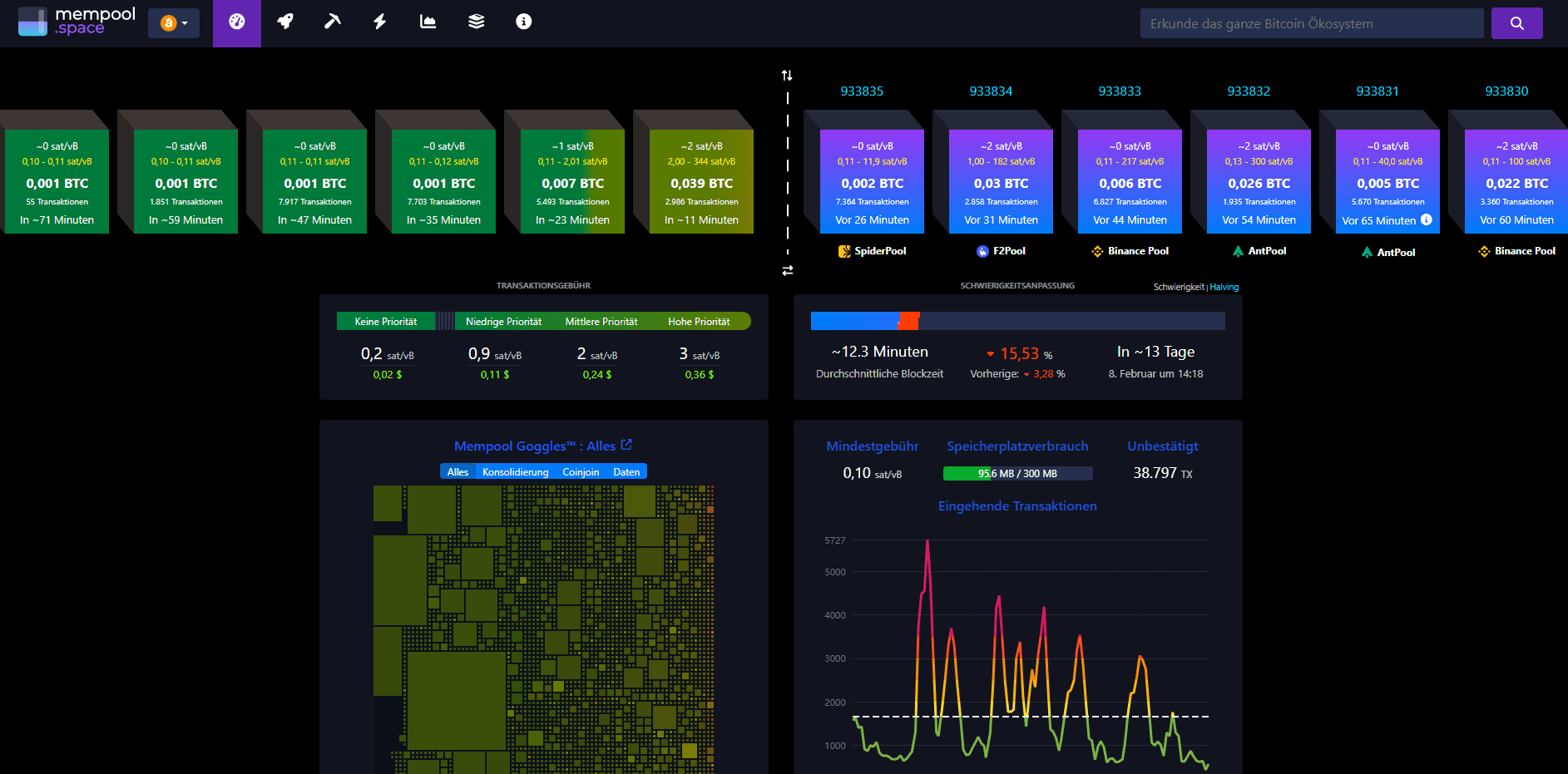The height and width of the screenshot is (774, 1568).
Task: Toggle arrows above the chain divider line
Action: pyautogui.click(x=786, y=75)
